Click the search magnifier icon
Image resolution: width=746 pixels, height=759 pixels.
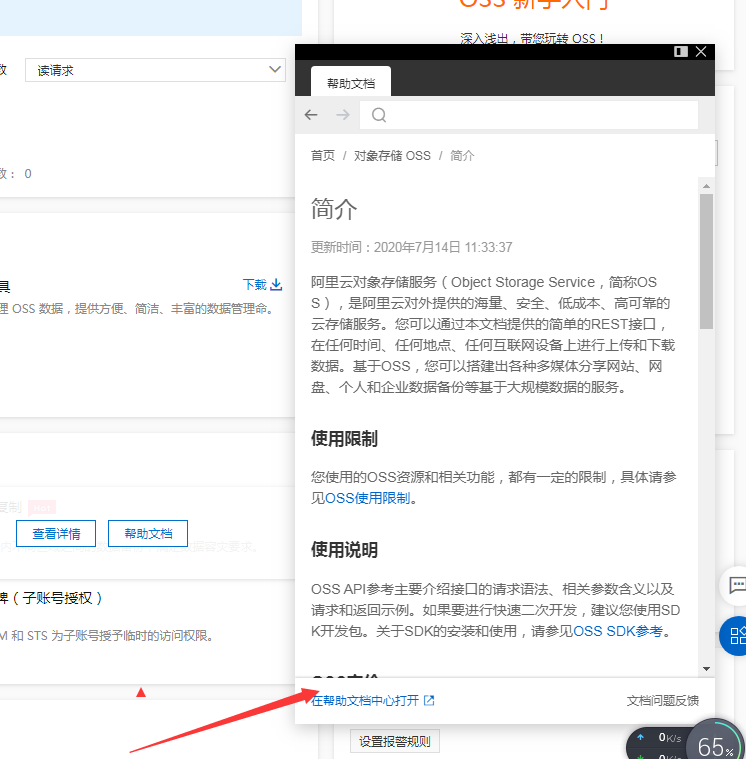click(x=379, y=115)
